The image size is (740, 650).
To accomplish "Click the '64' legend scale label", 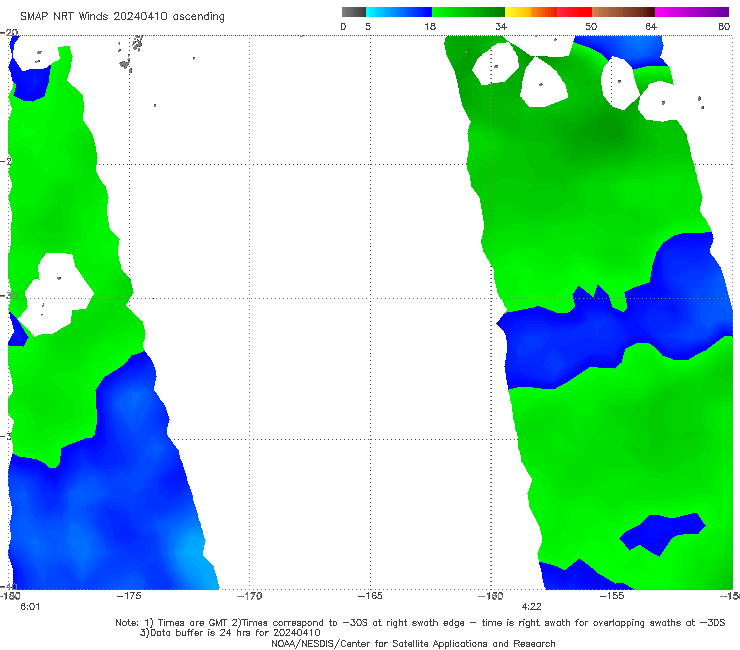I will click(x=651, y=27).
